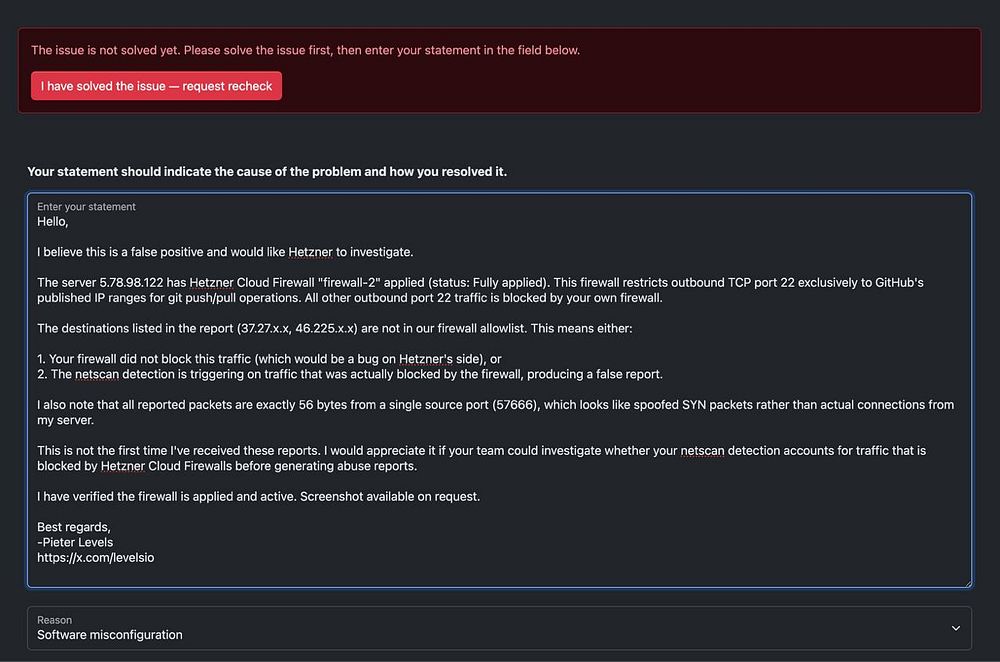This screenshot has height=662, width=1000.
Task: Click the bold statement instructions heading
Action: click(x=267, y=172)
